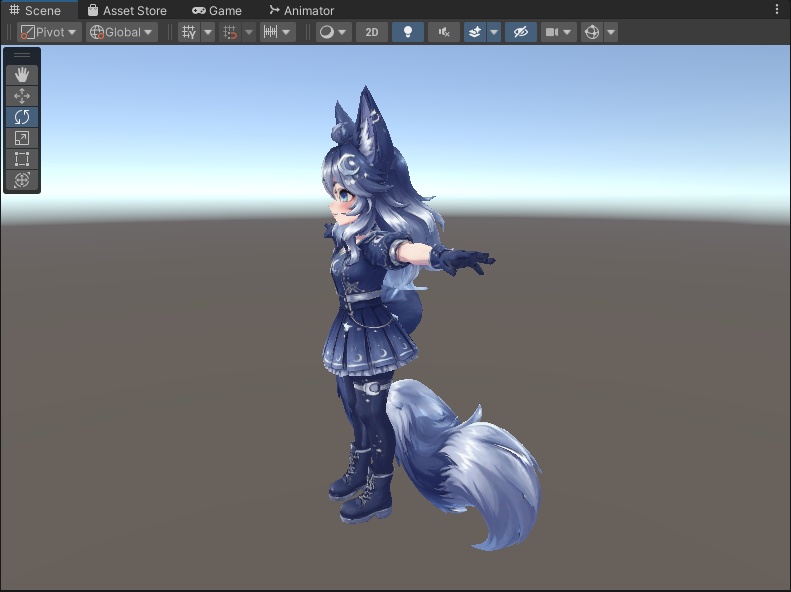This screenshot has height=592, width=791.
Task: Select the Scale tool
Action: (22, 138)
